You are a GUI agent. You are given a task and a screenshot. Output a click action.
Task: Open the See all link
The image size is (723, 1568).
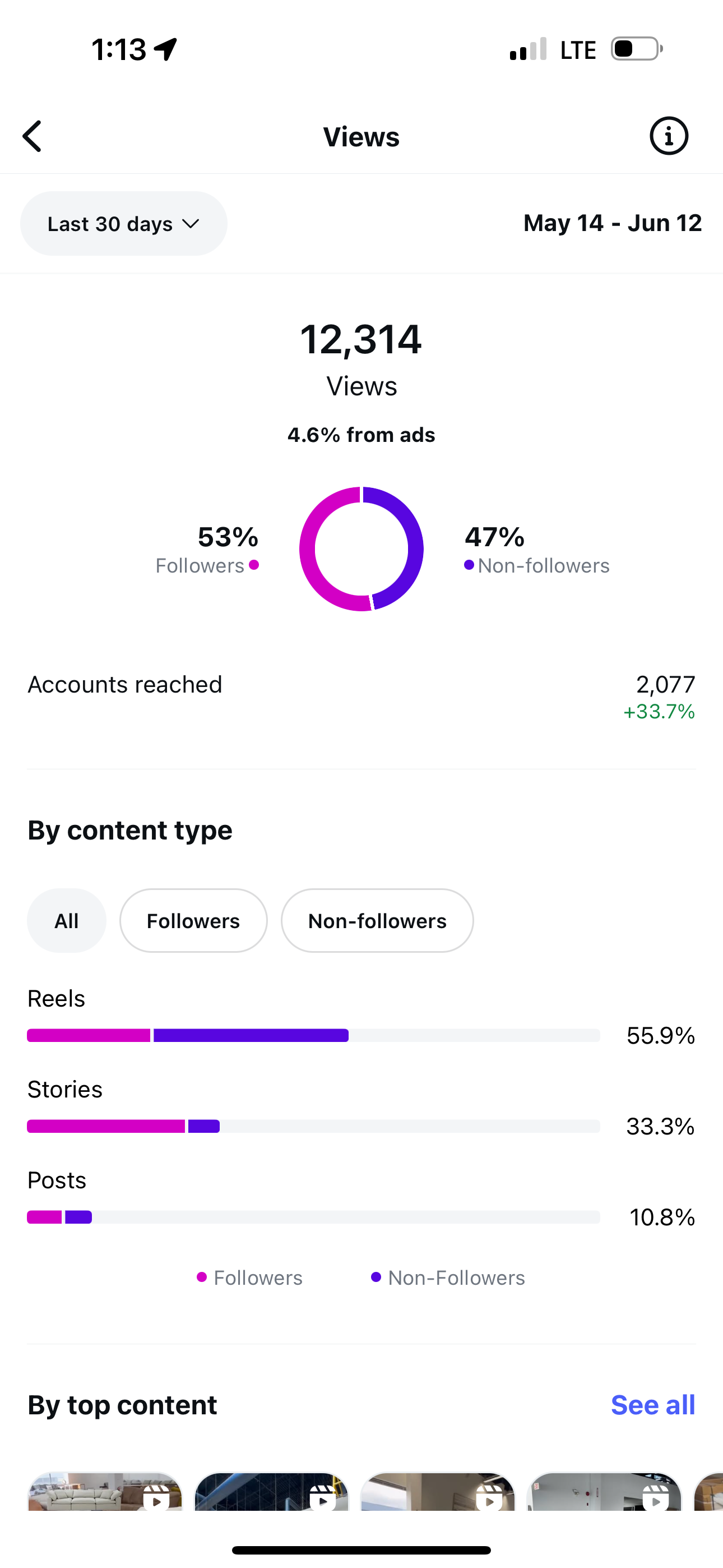coord(652,1405)
